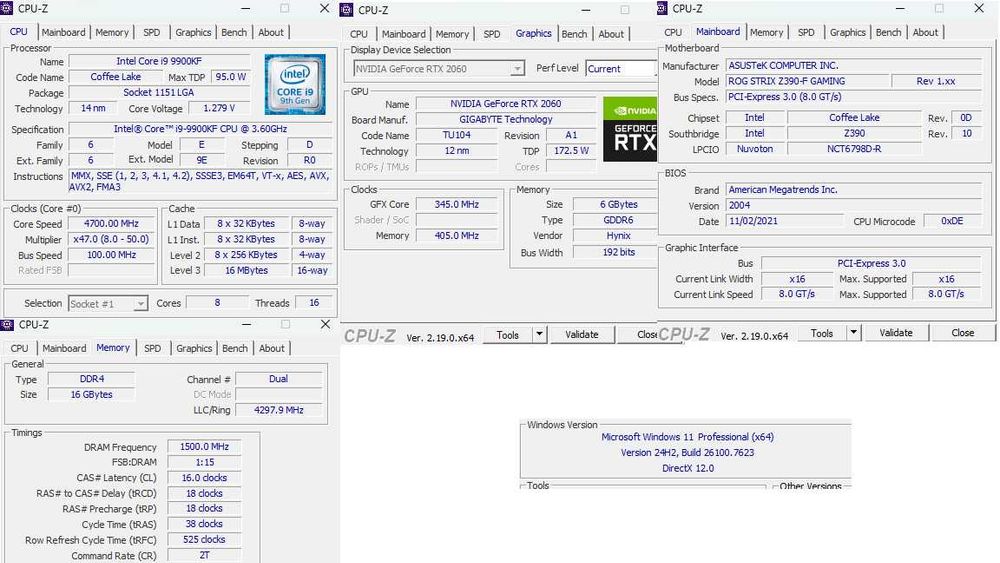This screenshot has height=563, width=1000.
Task: Click the DRAM Frequency value 1500.0 MHz
Action: point(204,447)
